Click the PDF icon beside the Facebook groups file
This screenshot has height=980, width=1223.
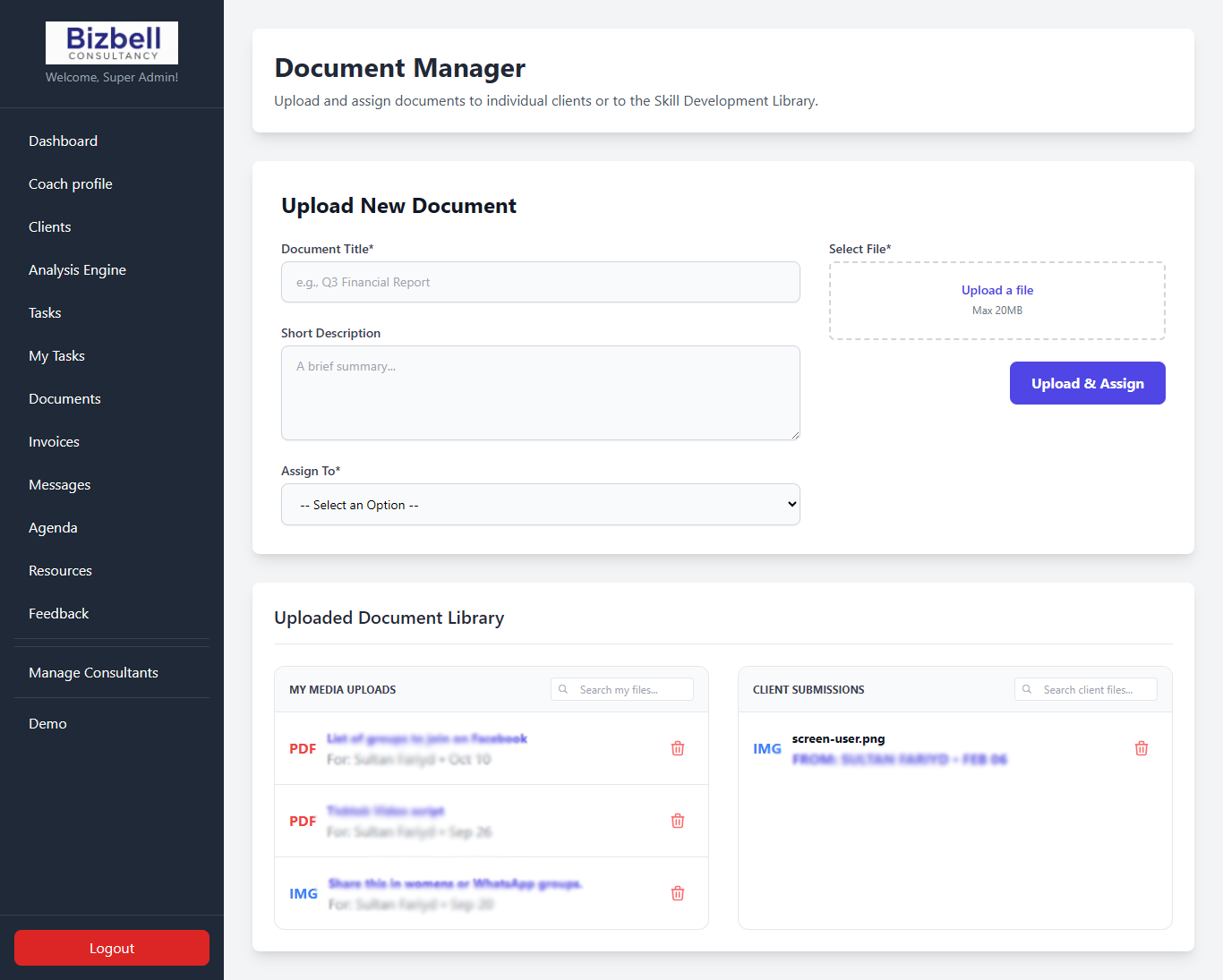pyautogui.click(x=303, y=748)
